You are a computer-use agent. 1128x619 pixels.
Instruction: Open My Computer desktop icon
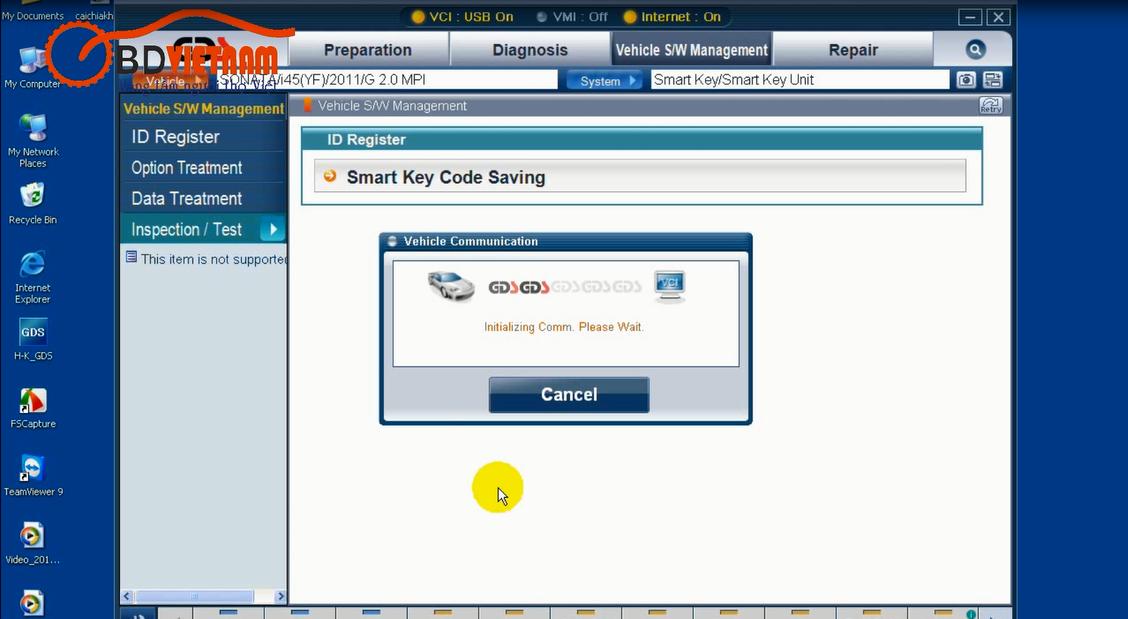click(x=32, y=68)
